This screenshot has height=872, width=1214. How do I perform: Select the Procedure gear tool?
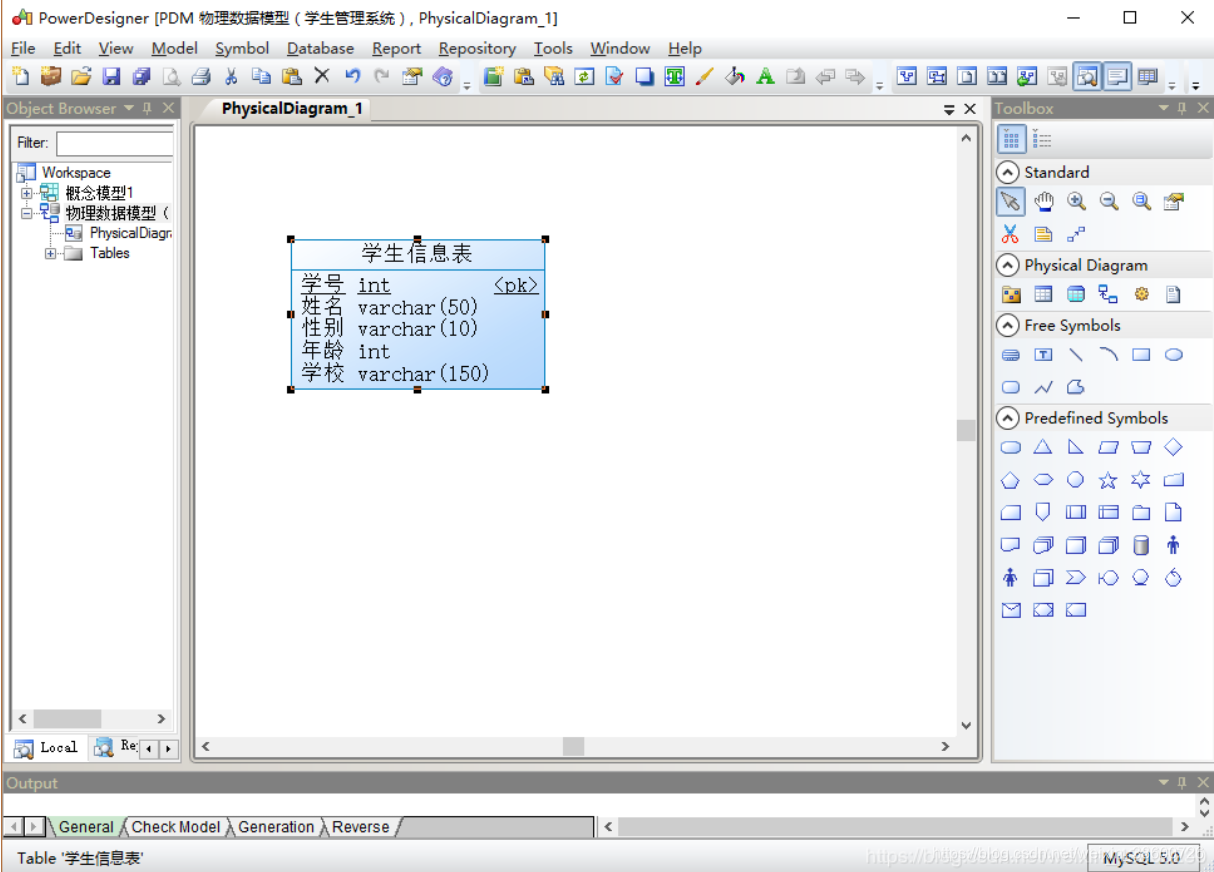(1141, 294)
